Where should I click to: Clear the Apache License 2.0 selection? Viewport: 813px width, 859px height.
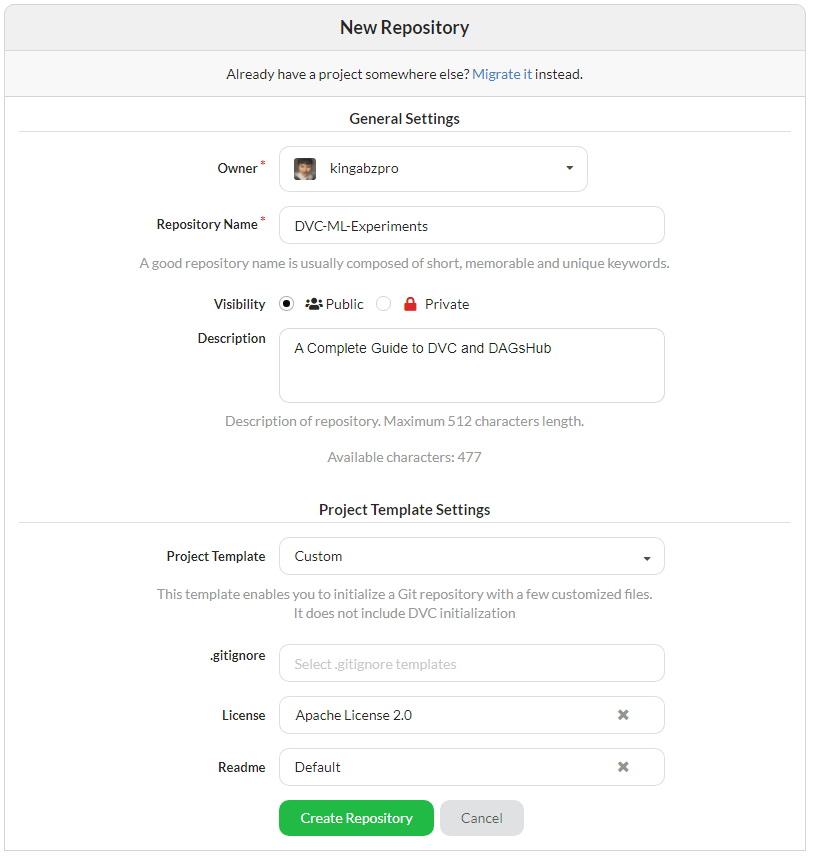(x=623, y=715)
